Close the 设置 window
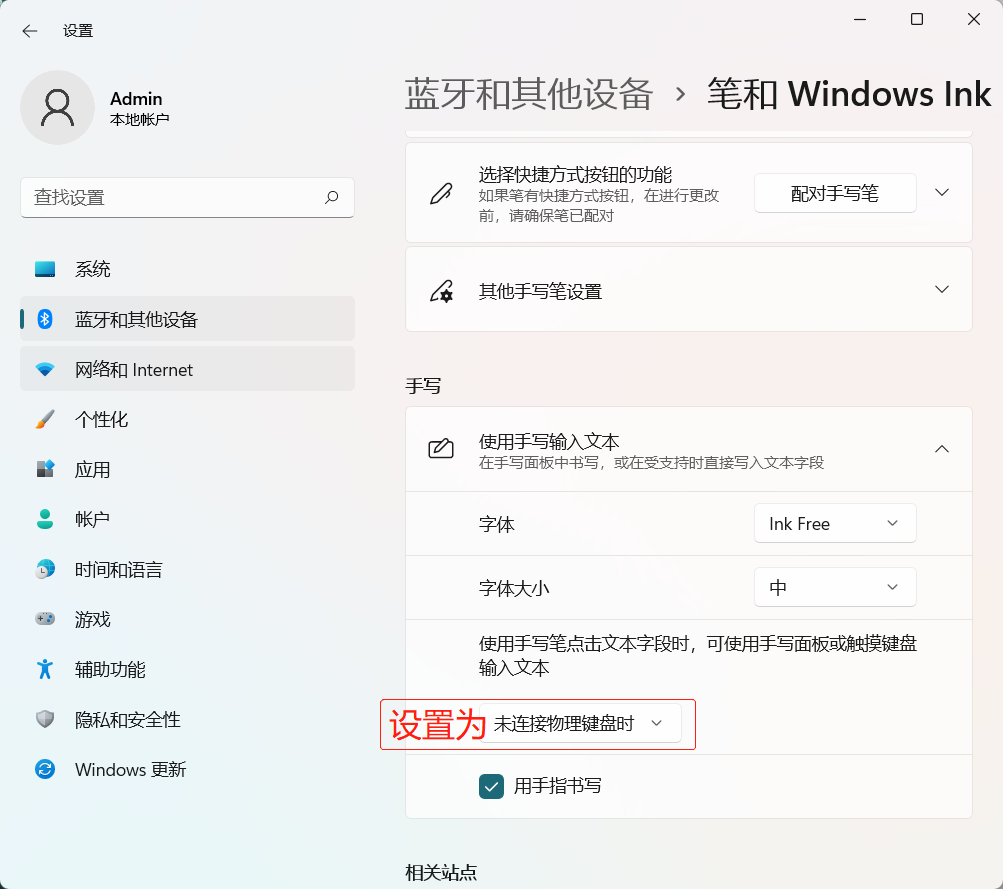1003x889 pixels. pos(974,20)
